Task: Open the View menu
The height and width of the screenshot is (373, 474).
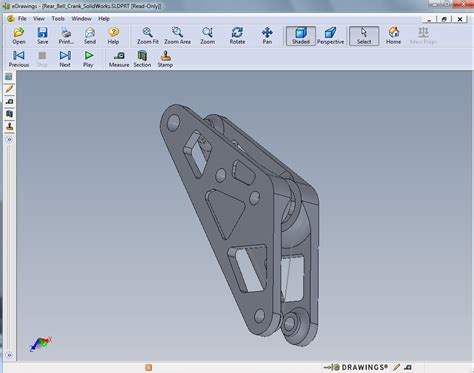Action: [x=39, y=19]
